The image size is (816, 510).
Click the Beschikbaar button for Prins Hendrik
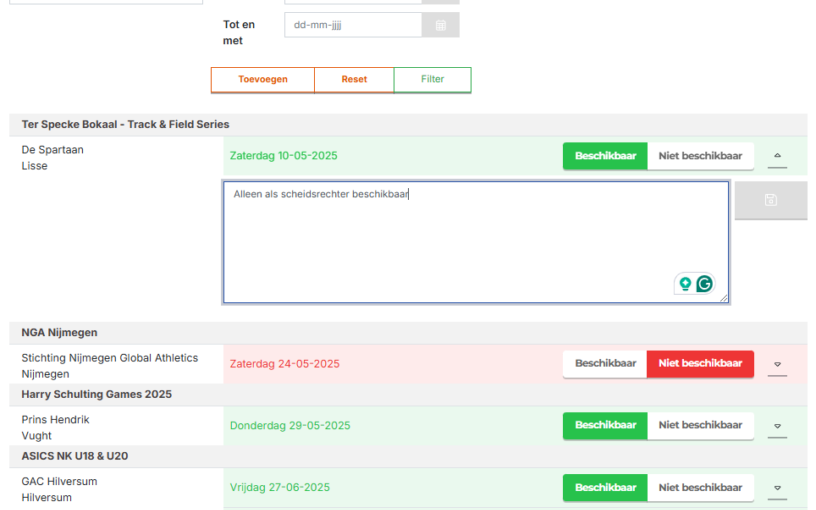point(605,426)
